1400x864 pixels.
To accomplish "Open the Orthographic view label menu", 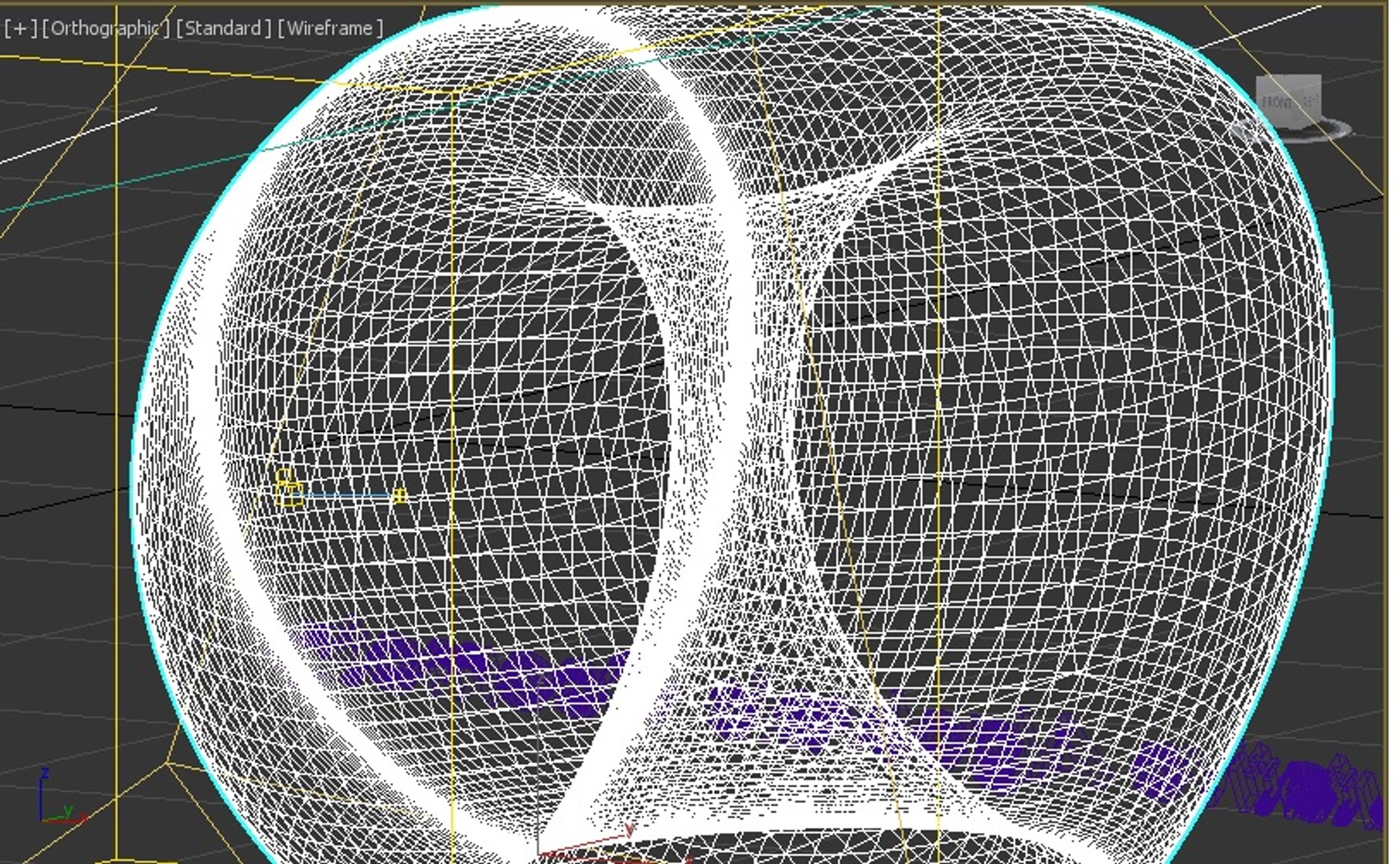I will 106,28.
